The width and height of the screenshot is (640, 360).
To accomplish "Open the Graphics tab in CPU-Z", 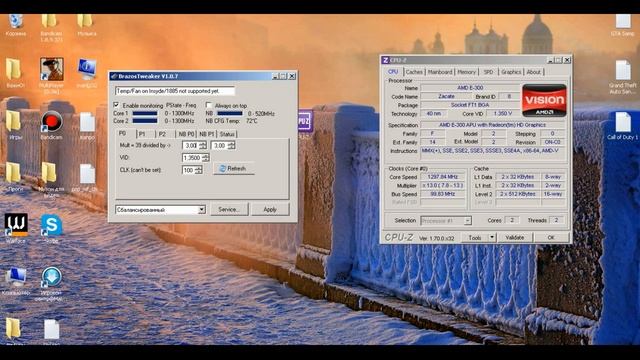I will point(511,72).
